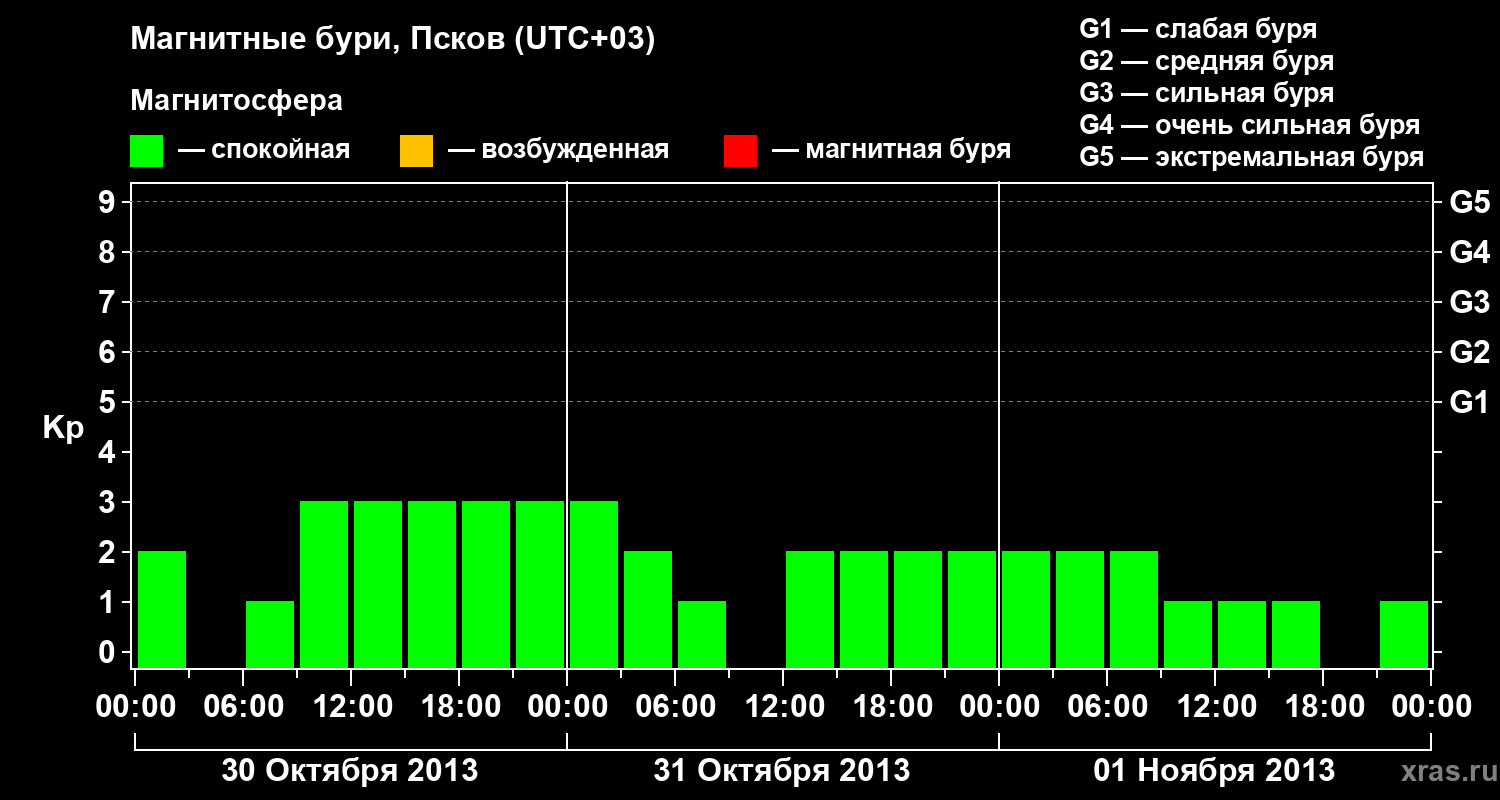Click the 30 Октября 00:00–03:00 bar (Kp 2)
The image size is (1500, 800).
(x=162, y=609)
